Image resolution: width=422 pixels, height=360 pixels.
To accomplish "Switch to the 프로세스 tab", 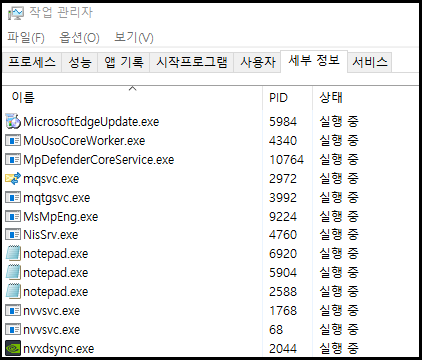I will pos(32,62).
